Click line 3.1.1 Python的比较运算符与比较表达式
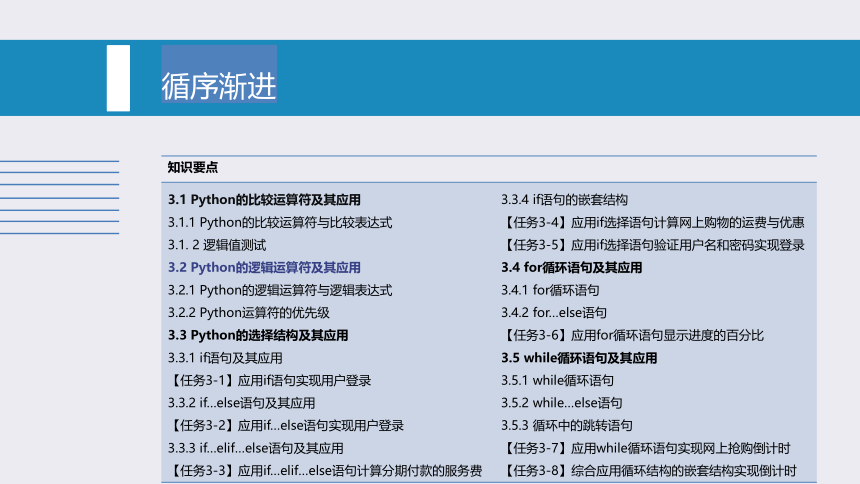The height and width of the screenshot is (484, 860). [x=280, y=222]
